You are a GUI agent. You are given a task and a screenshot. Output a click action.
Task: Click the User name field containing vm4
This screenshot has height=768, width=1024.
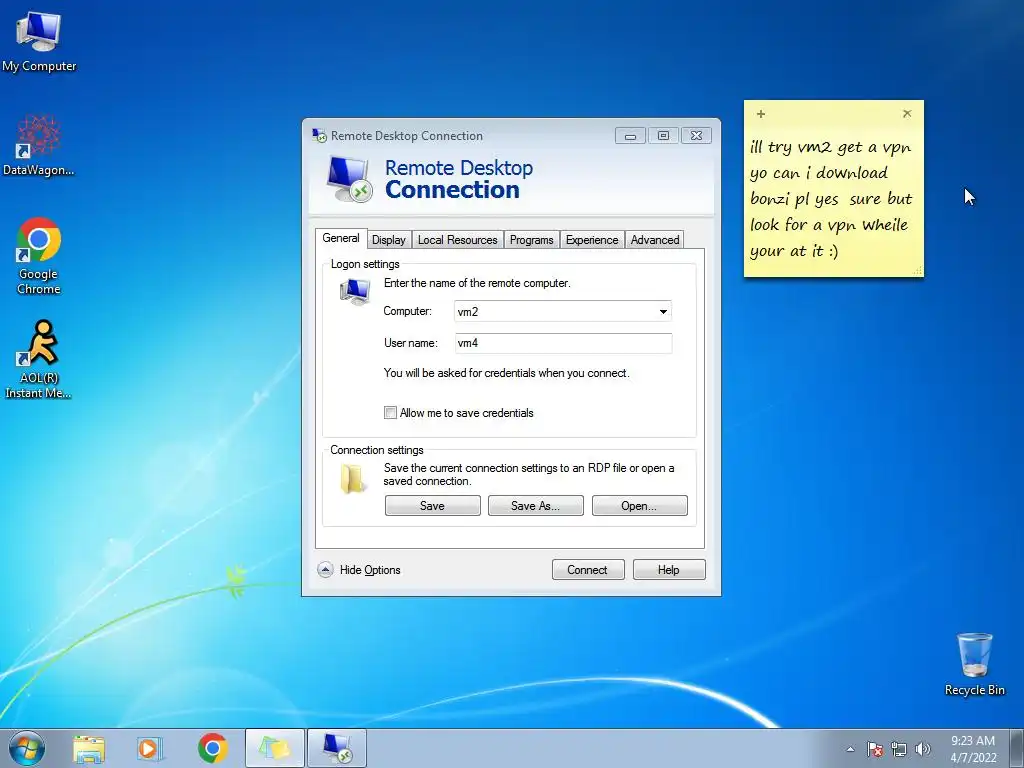564,343
